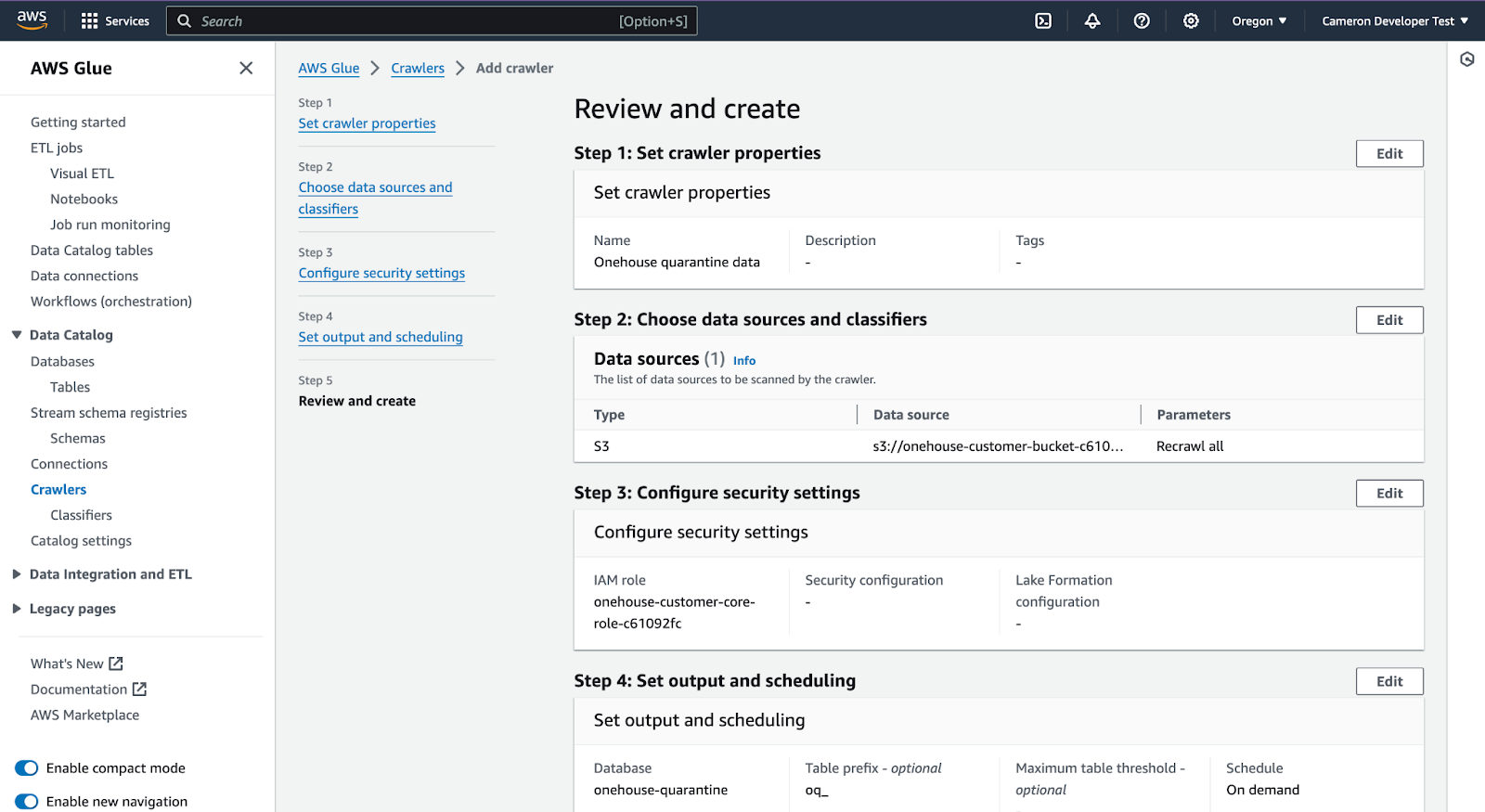This screenshot has width=1485, height=812.
Task: Open Job run monitoring
Action: click(110, 225)
